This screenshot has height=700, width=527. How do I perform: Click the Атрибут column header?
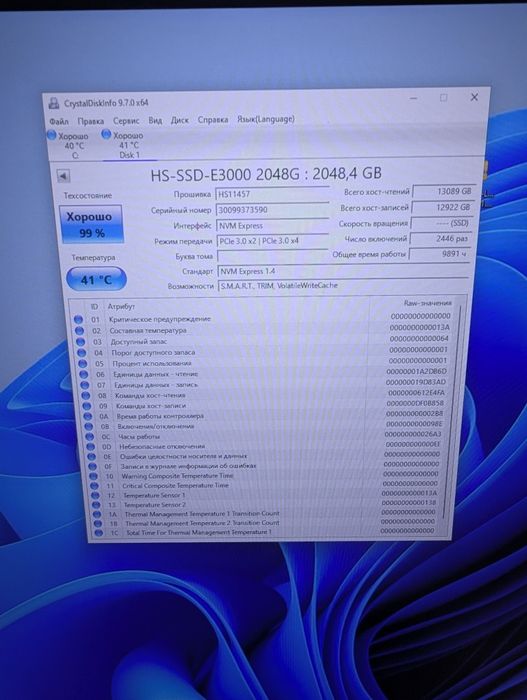pyautogui.click(x=121, y=306)
